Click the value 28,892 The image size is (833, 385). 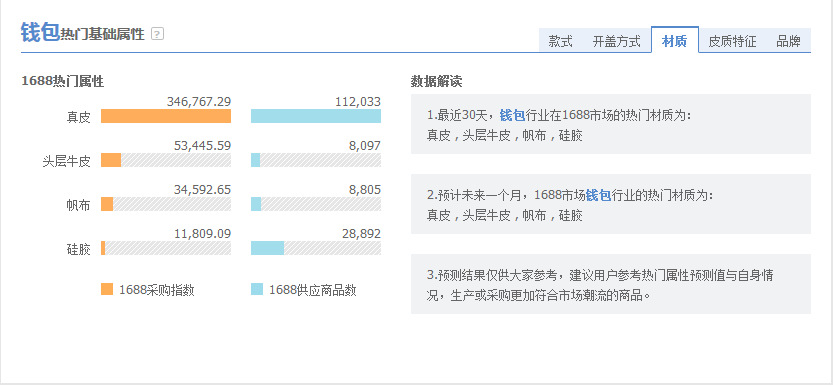362,234
